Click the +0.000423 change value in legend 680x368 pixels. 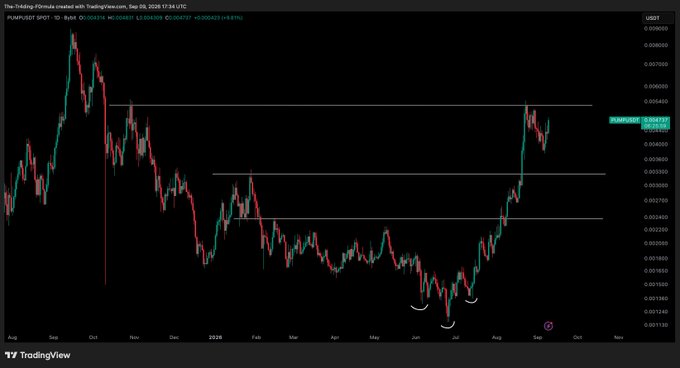point(208,18)
